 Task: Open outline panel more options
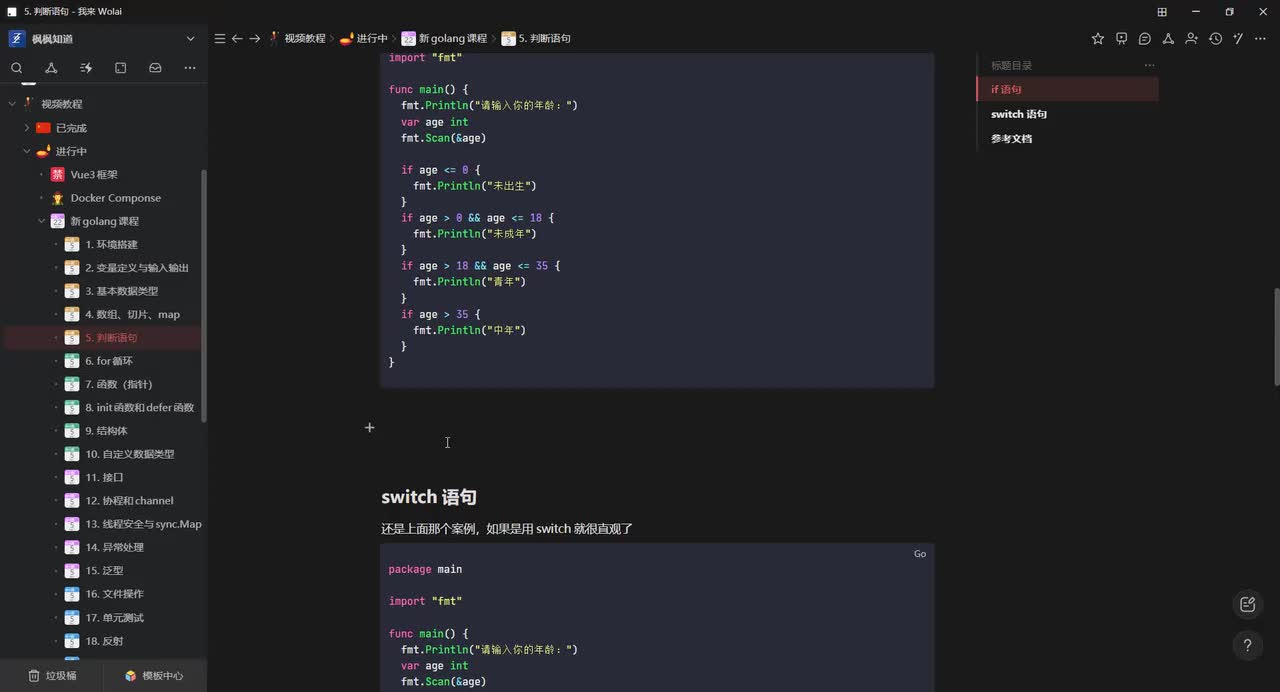(1149, 65)
